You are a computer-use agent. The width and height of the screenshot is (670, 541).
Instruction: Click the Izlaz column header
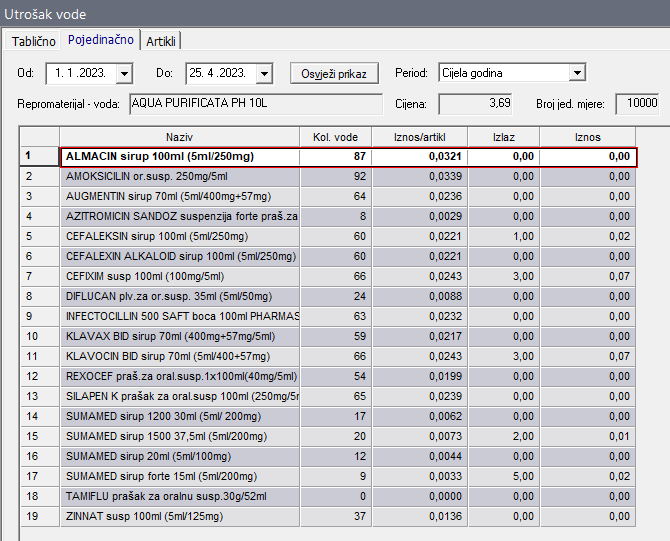coord(504,137)
